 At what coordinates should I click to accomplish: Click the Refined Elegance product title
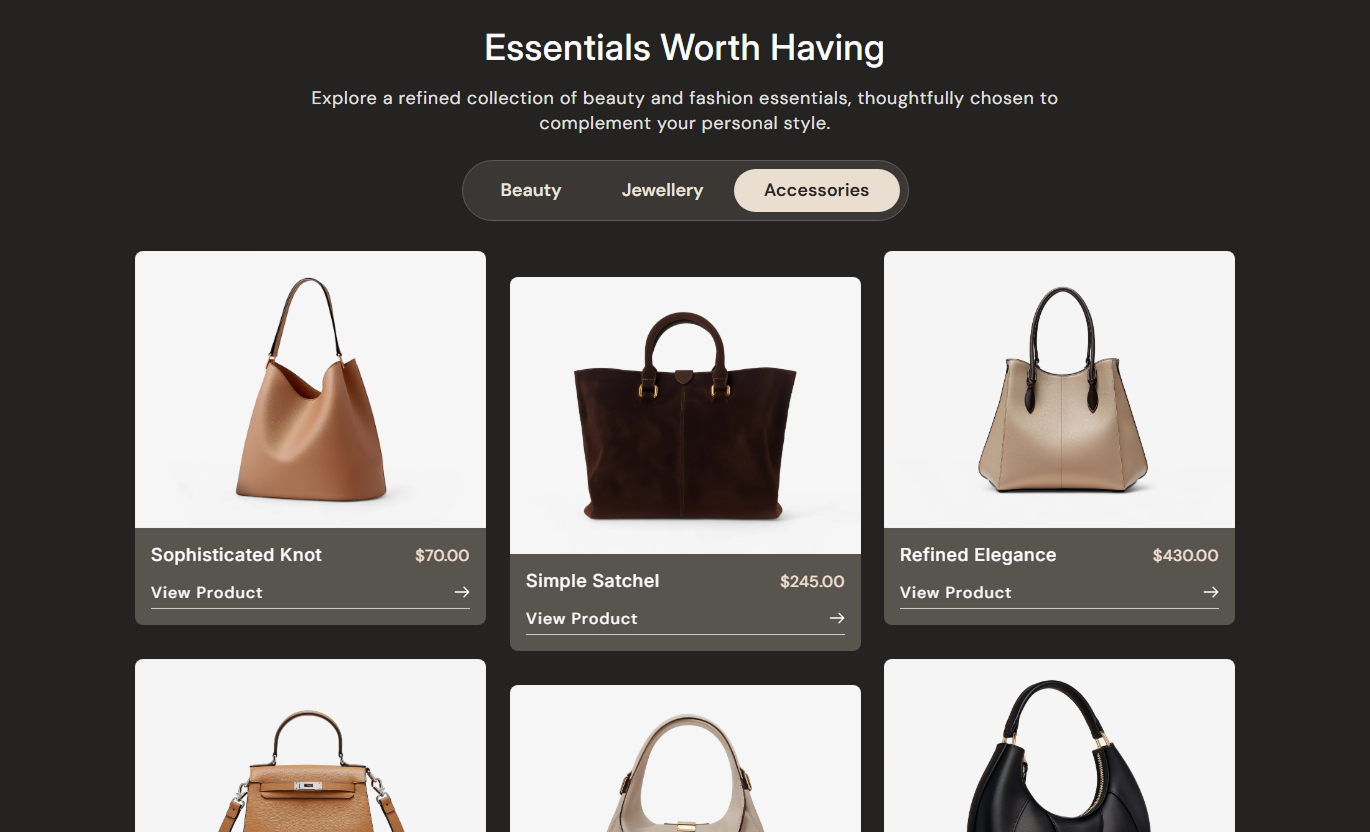click(978, 555)
